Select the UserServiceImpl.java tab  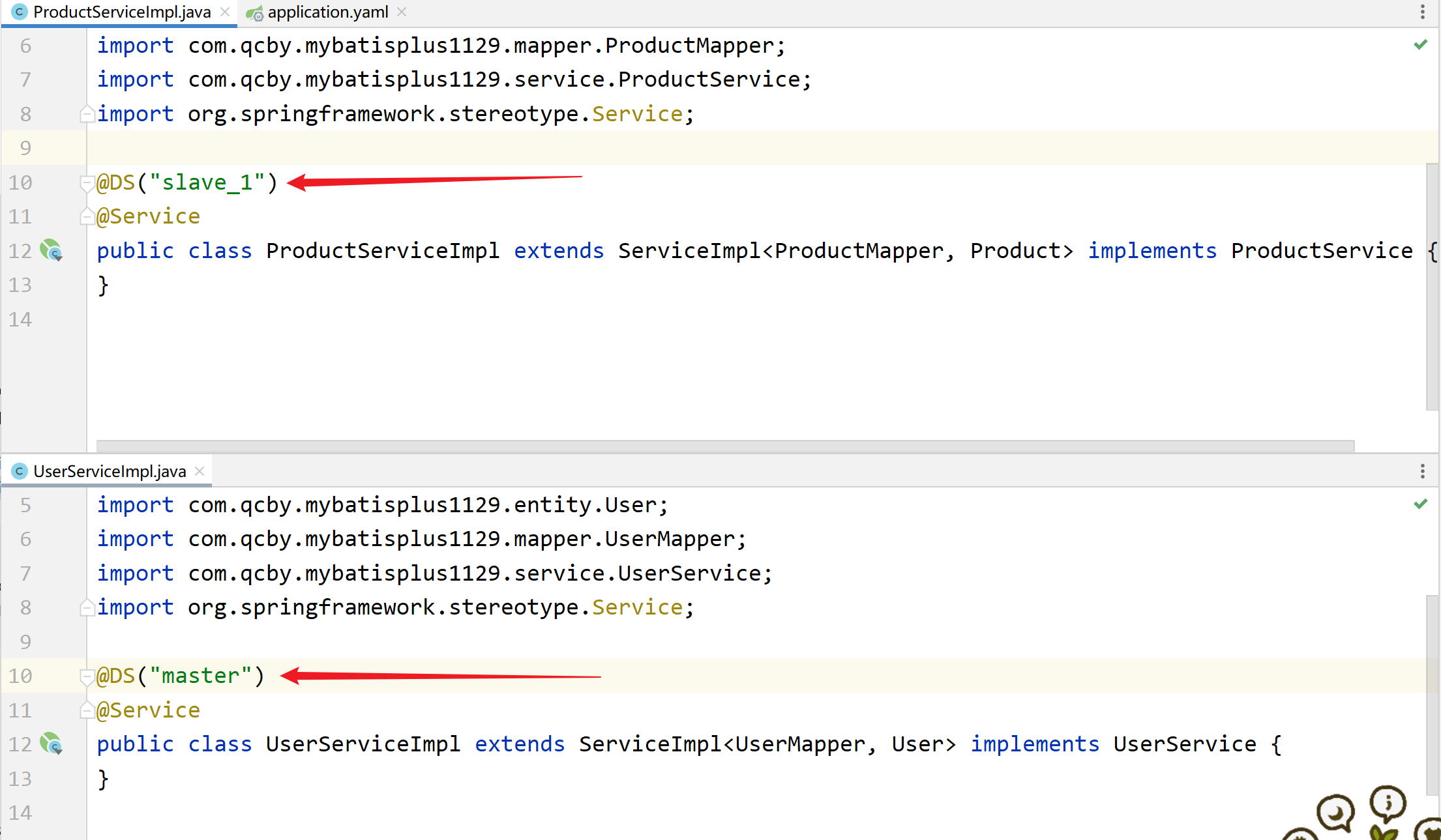(x=110, y=471)
